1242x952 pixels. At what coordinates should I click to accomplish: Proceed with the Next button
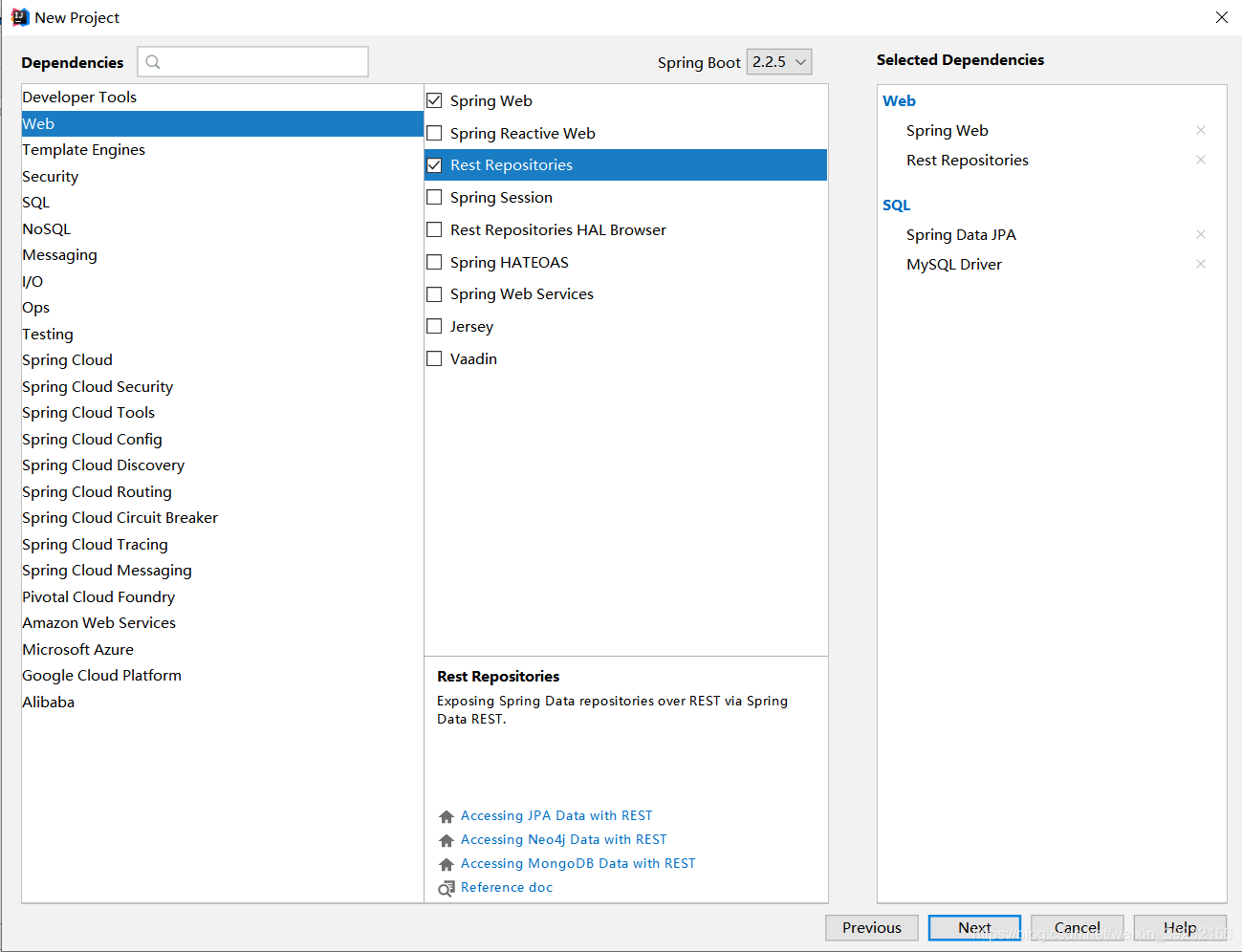coord(974,927)
